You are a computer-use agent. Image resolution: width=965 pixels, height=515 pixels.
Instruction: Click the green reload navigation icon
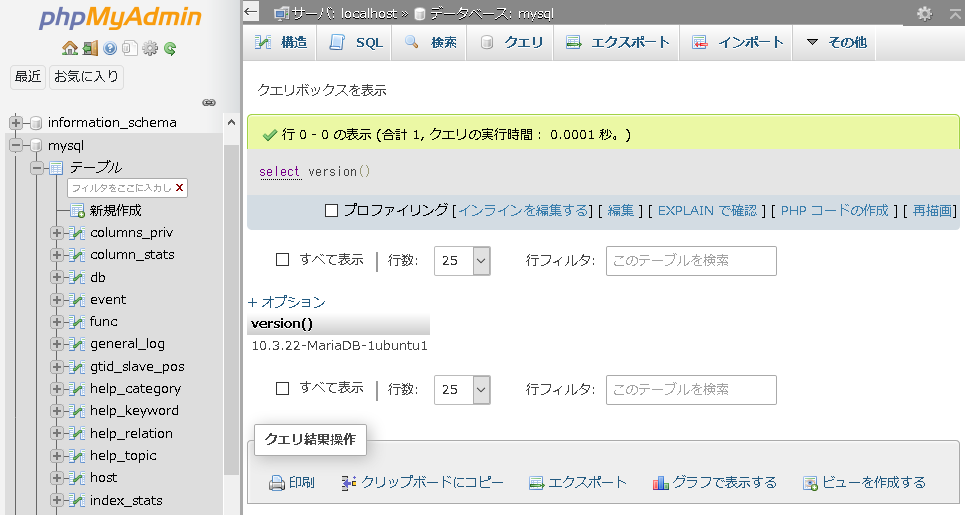(170, 49)
